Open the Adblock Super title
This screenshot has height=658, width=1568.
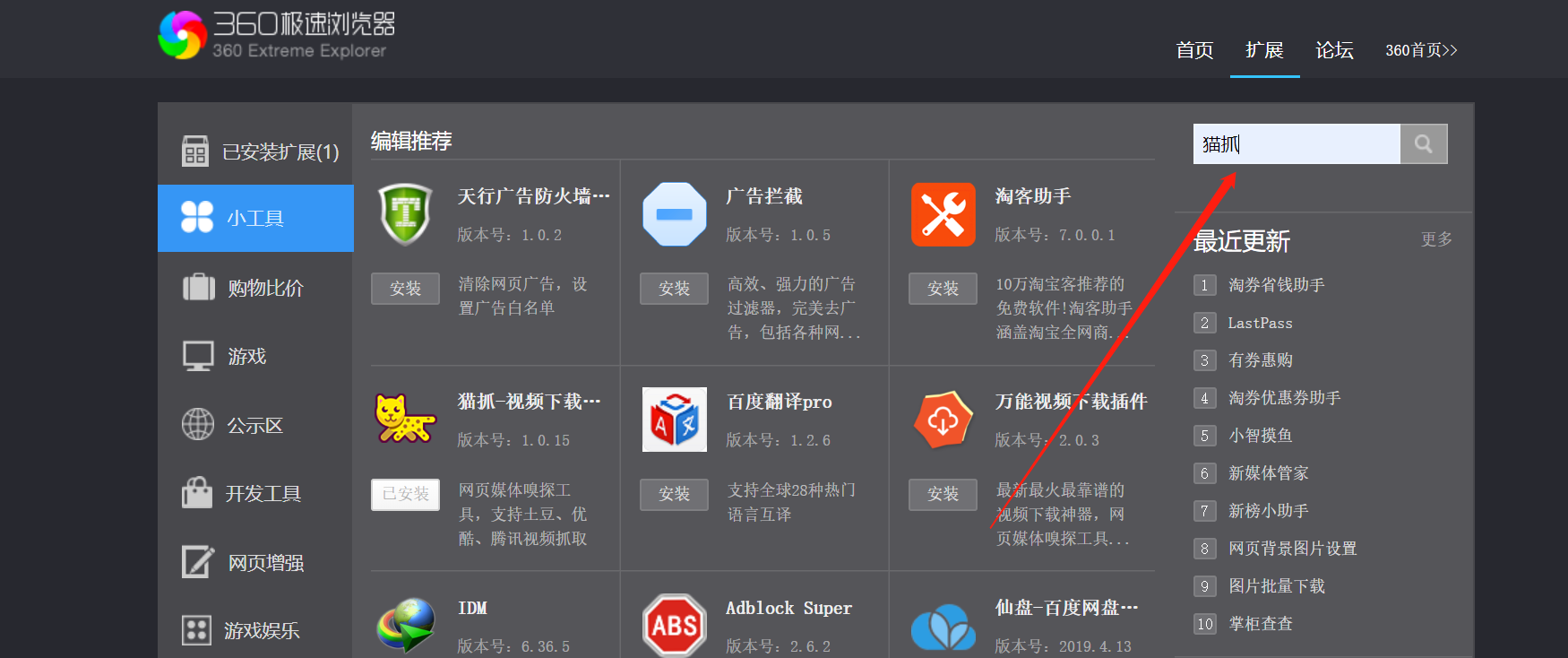788,608
